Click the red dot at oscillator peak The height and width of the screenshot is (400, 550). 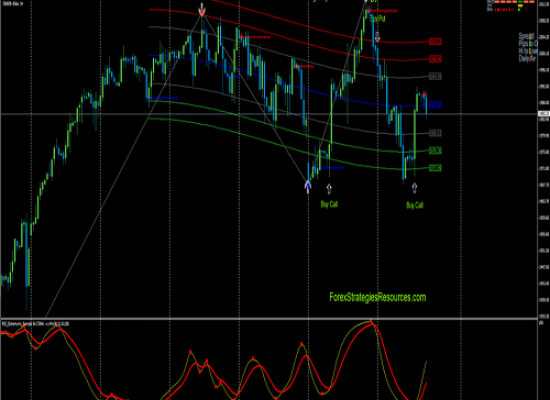371,321
